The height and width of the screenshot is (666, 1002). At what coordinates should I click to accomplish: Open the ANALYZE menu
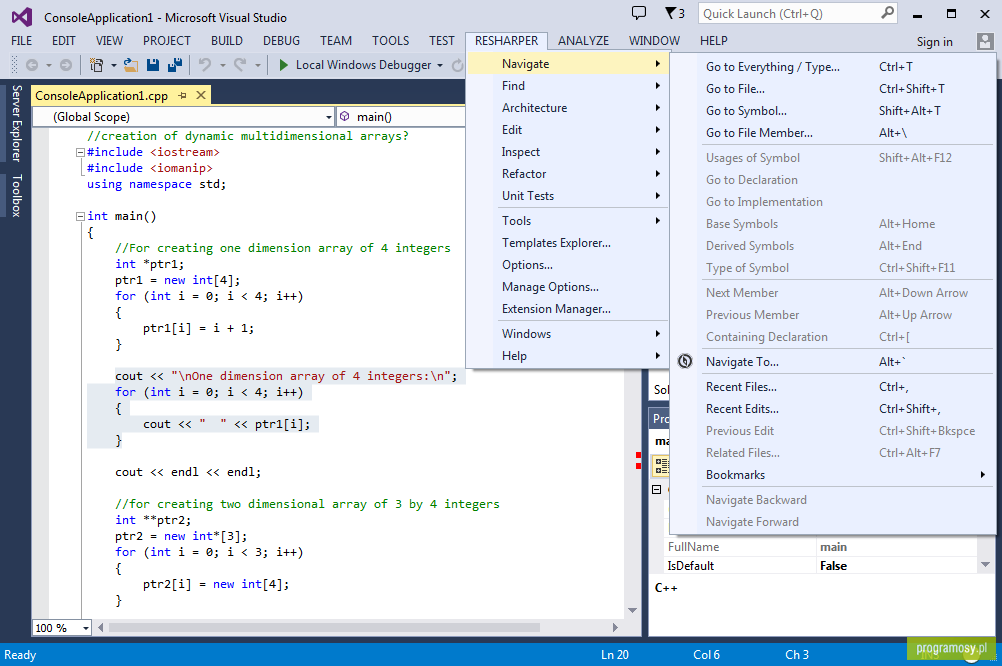click(583, 41)
